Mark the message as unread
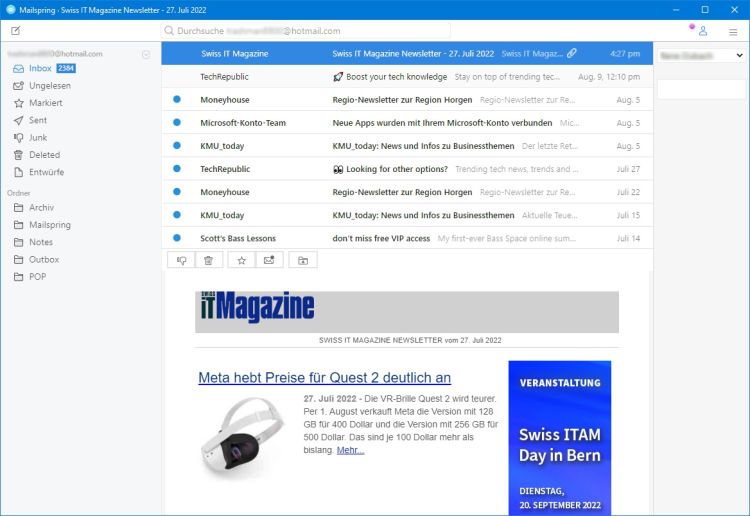This screenshot has width=750, height=516. coord(269,260)
